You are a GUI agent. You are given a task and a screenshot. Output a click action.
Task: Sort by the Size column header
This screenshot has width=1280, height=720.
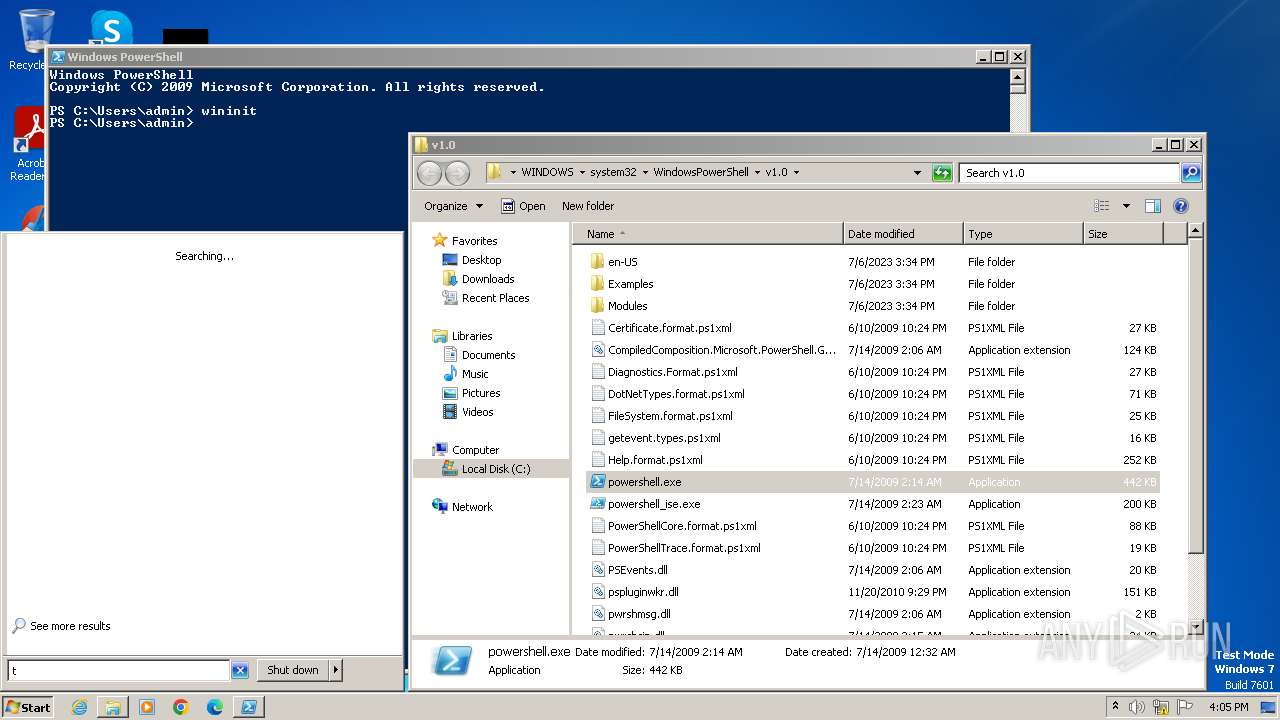pyautogui.click(x=1123, y=234)
